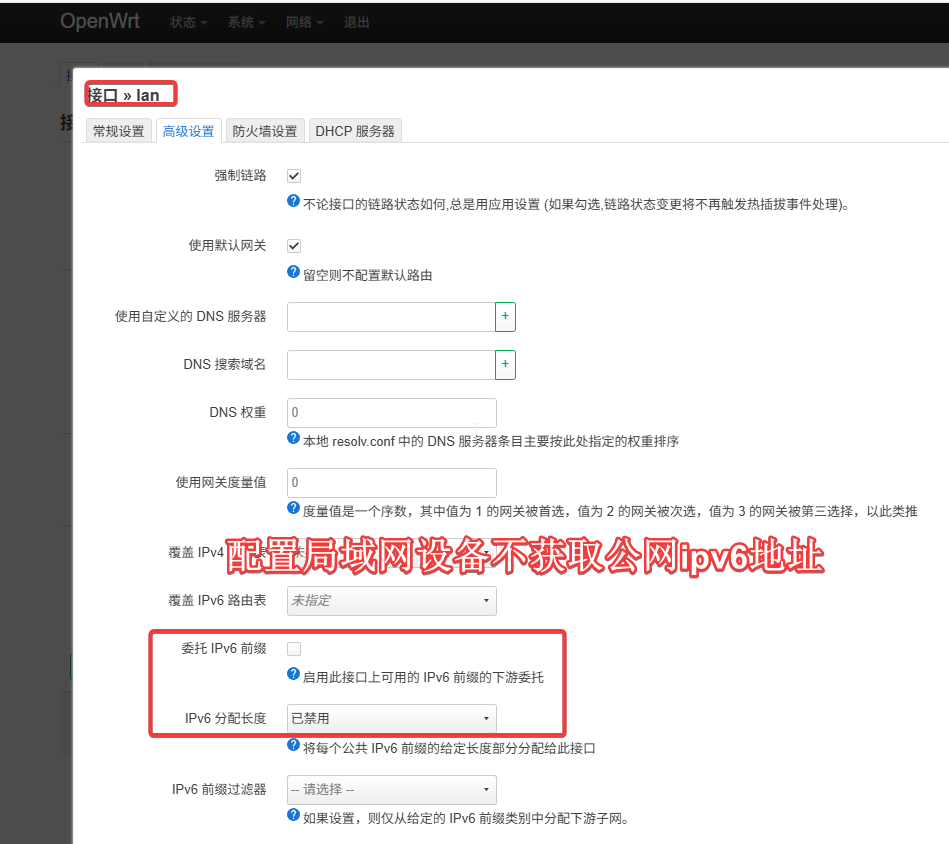
Task: Switch to the DHCP 服务器 tab
Action: 355,131
